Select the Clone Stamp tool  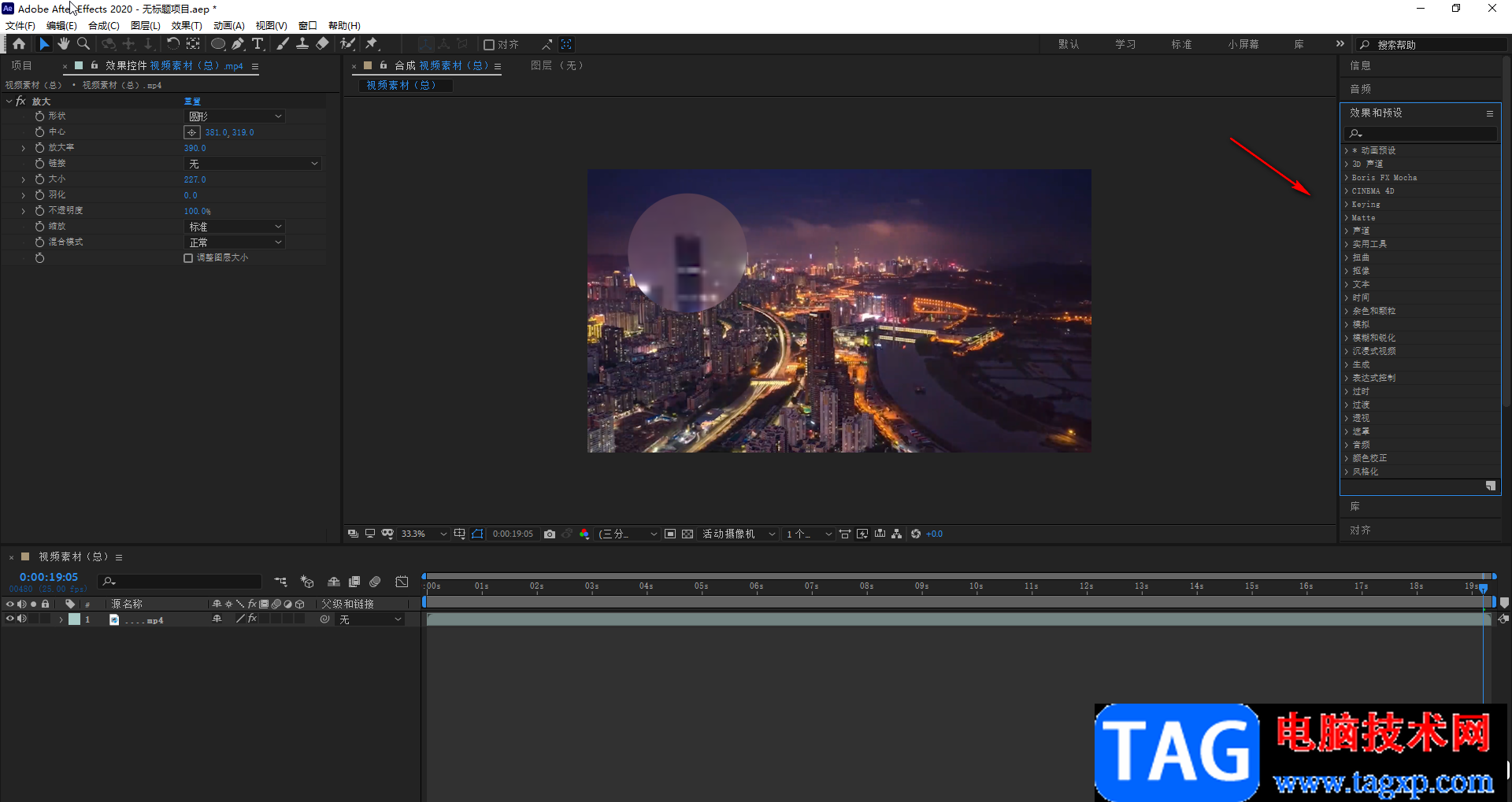coord(302,44)
